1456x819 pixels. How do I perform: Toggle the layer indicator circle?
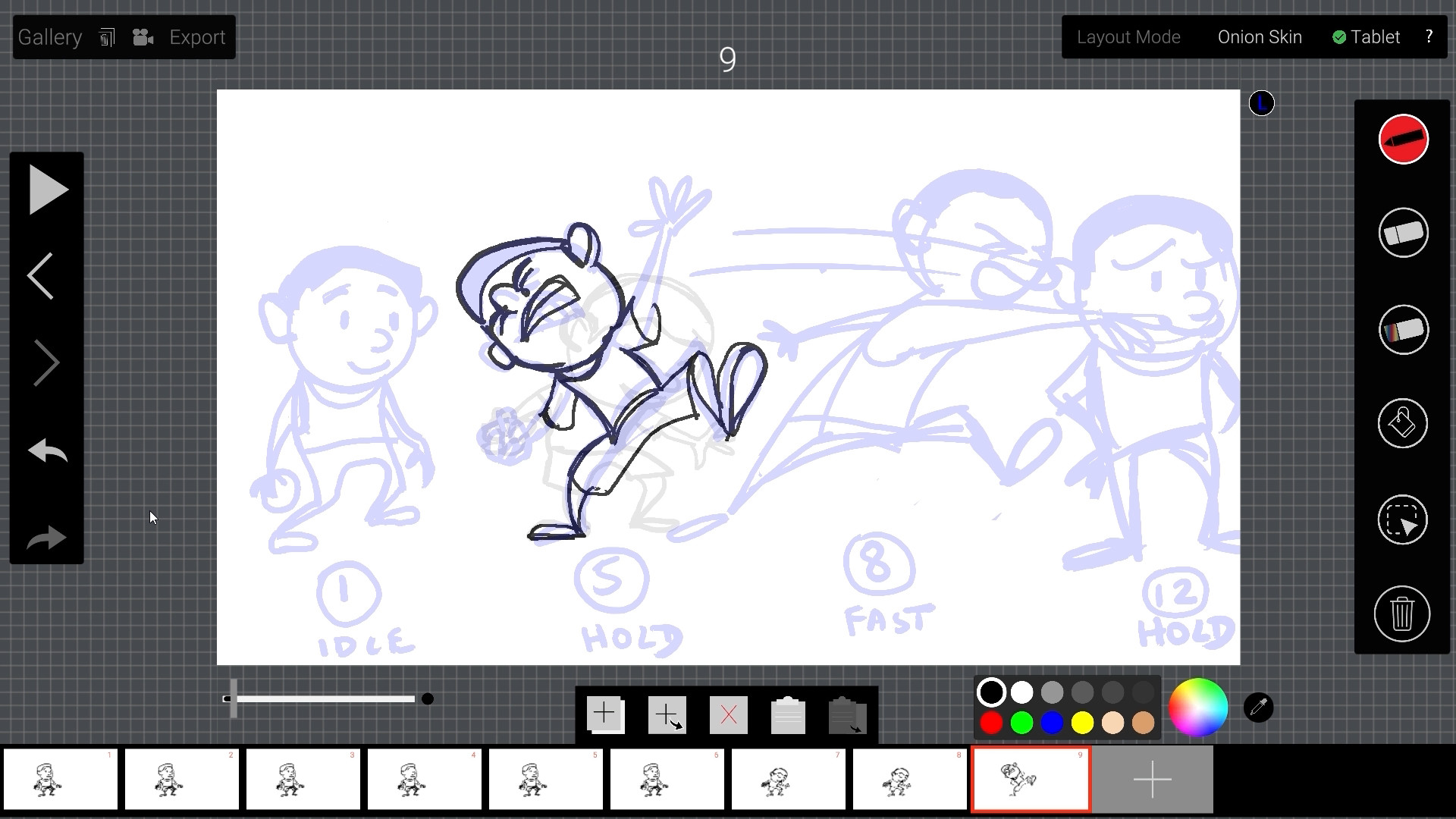pos(1261,102)
